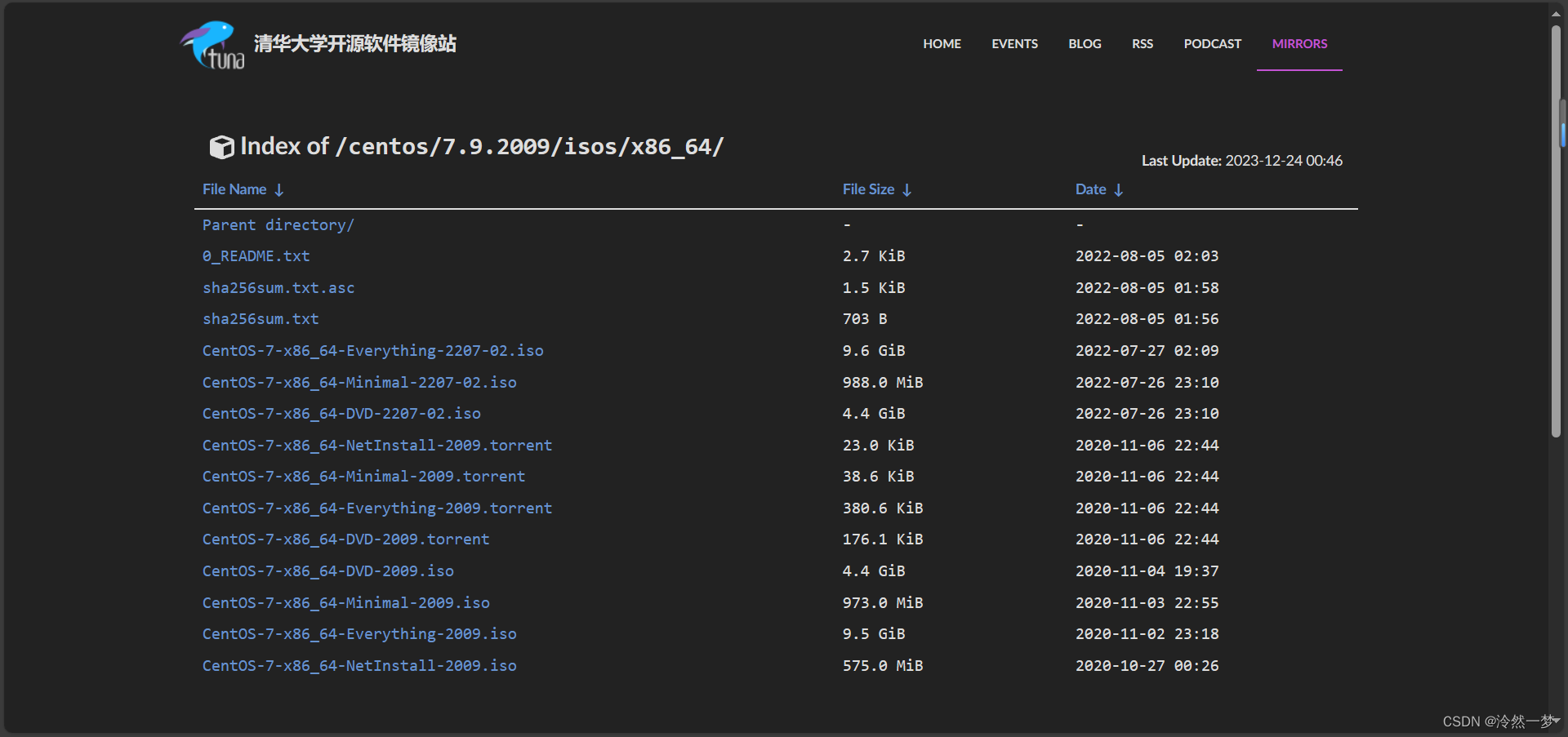
Task: Open the BLOG page
Action: pos(1085,44)
